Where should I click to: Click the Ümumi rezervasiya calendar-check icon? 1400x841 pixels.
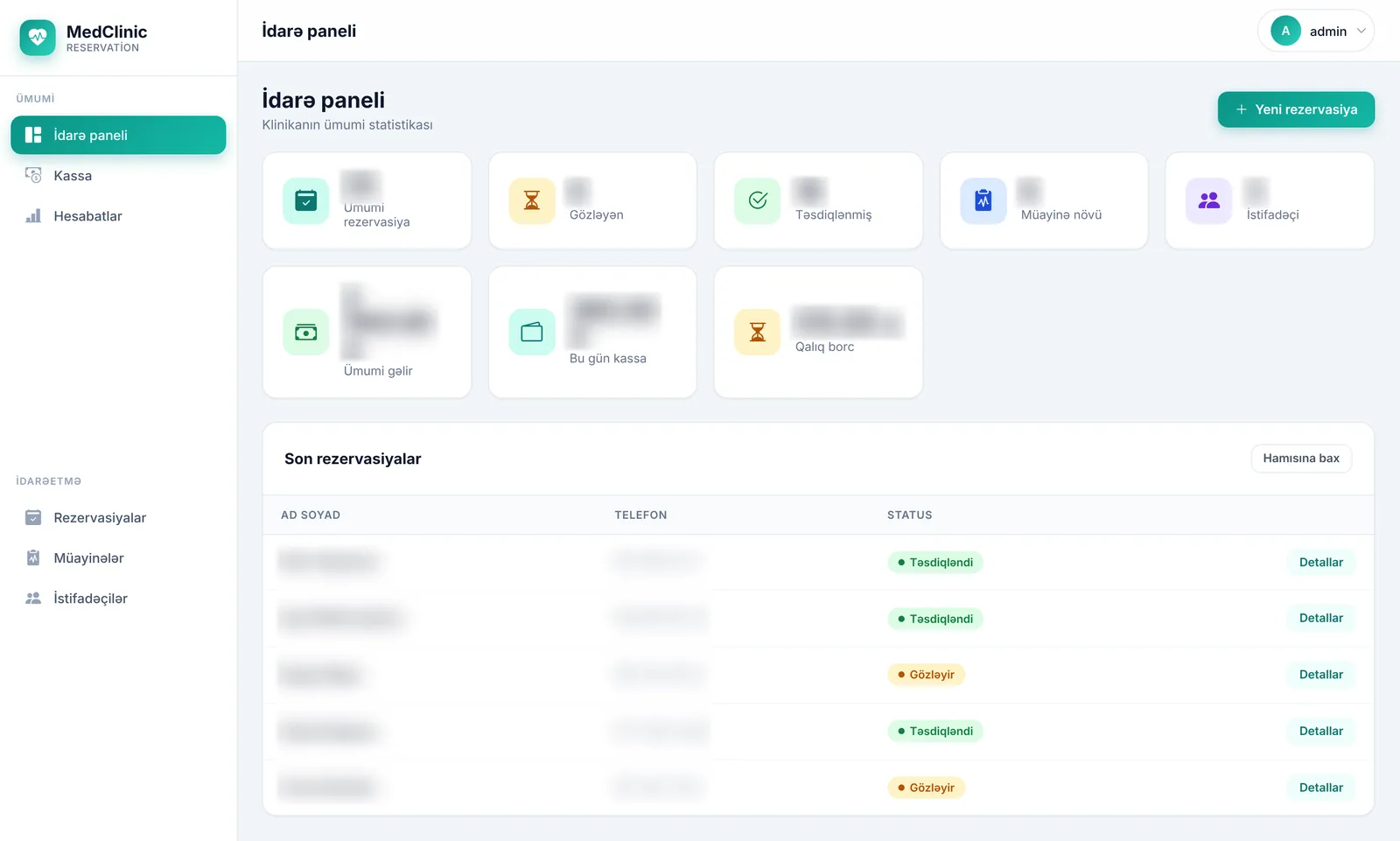[306, 200]
